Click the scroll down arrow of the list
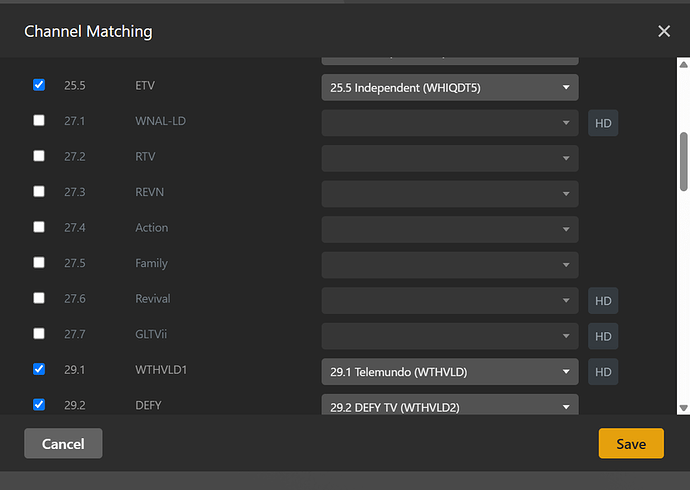690x490 pixels. [683, 407]
